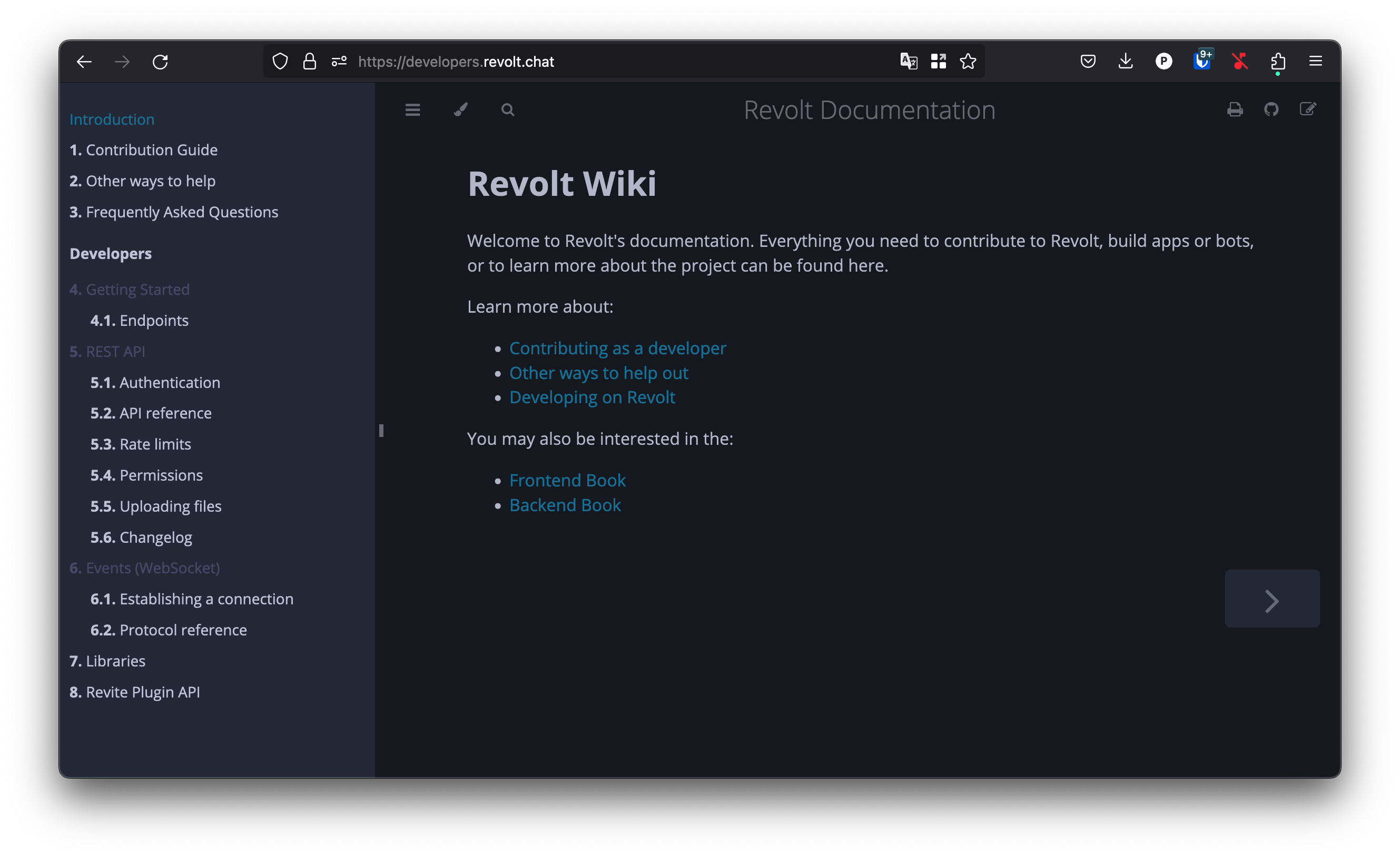The height and width of the screenshot is (856, 1400).
Task: Click the white P extension icon
Action: [1164, 62]
